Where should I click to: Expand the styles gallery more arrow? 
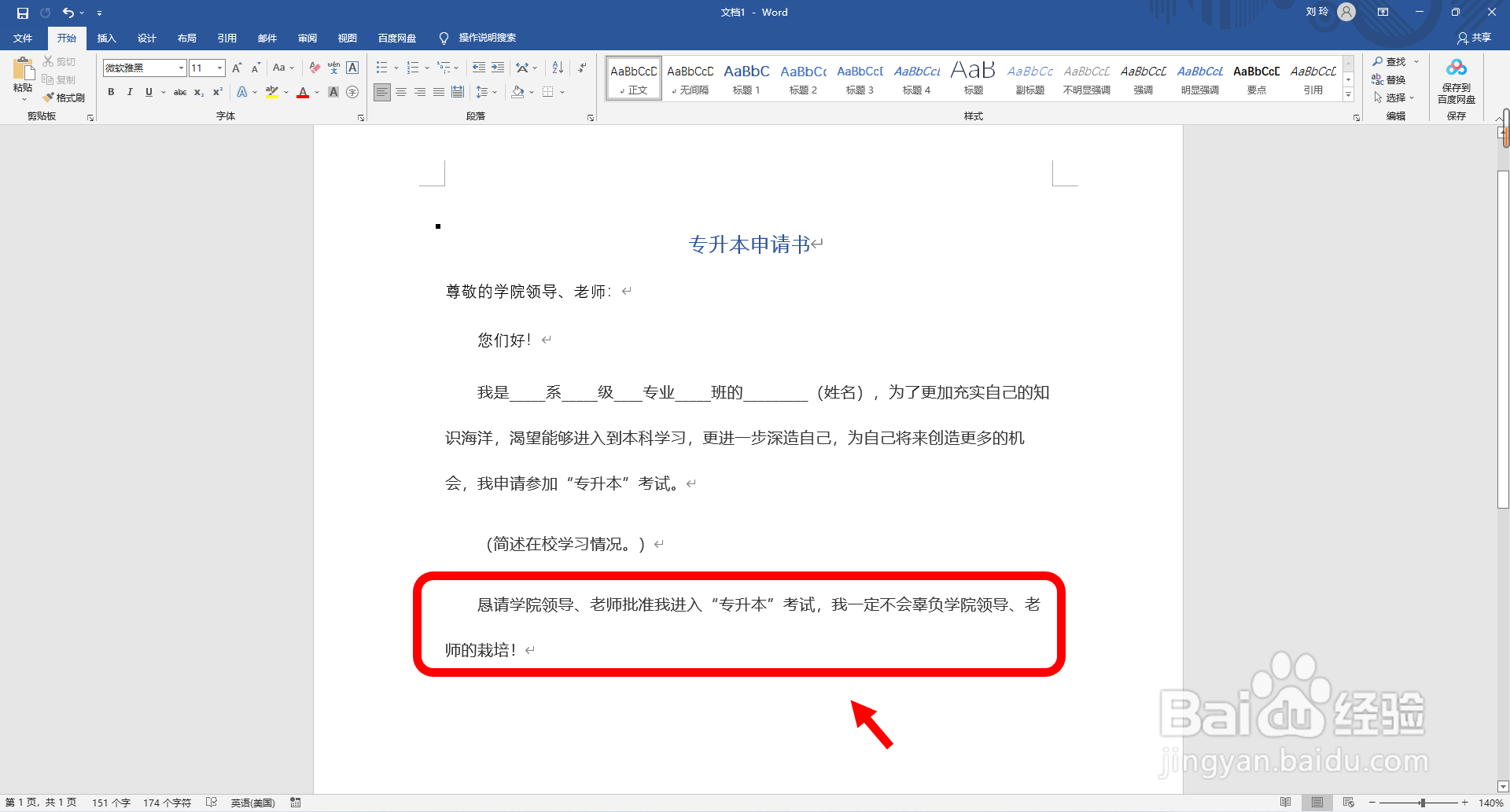1348,95
